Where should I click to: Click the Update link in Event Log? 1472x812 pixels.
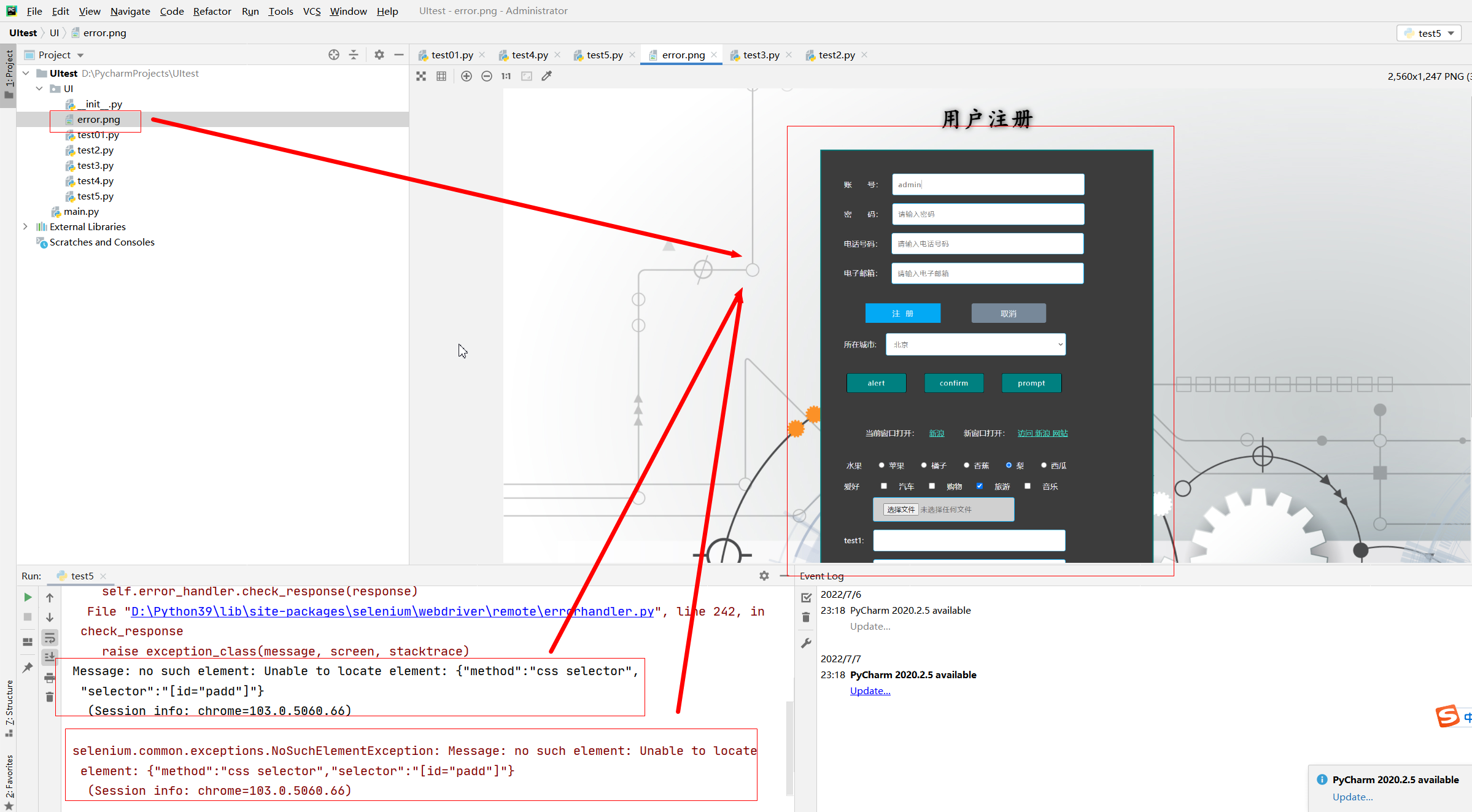point(870,690)
